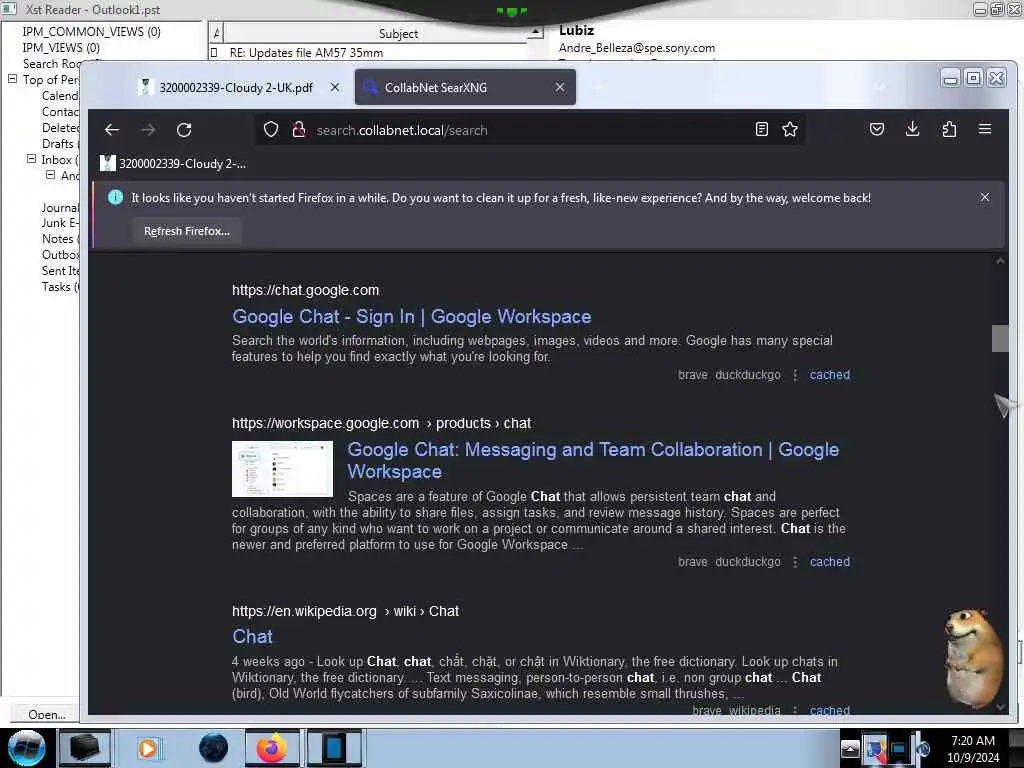Open Firefox downloads panel
The width and height of the screenshot is (1024, 768).
tap(913, 129)
